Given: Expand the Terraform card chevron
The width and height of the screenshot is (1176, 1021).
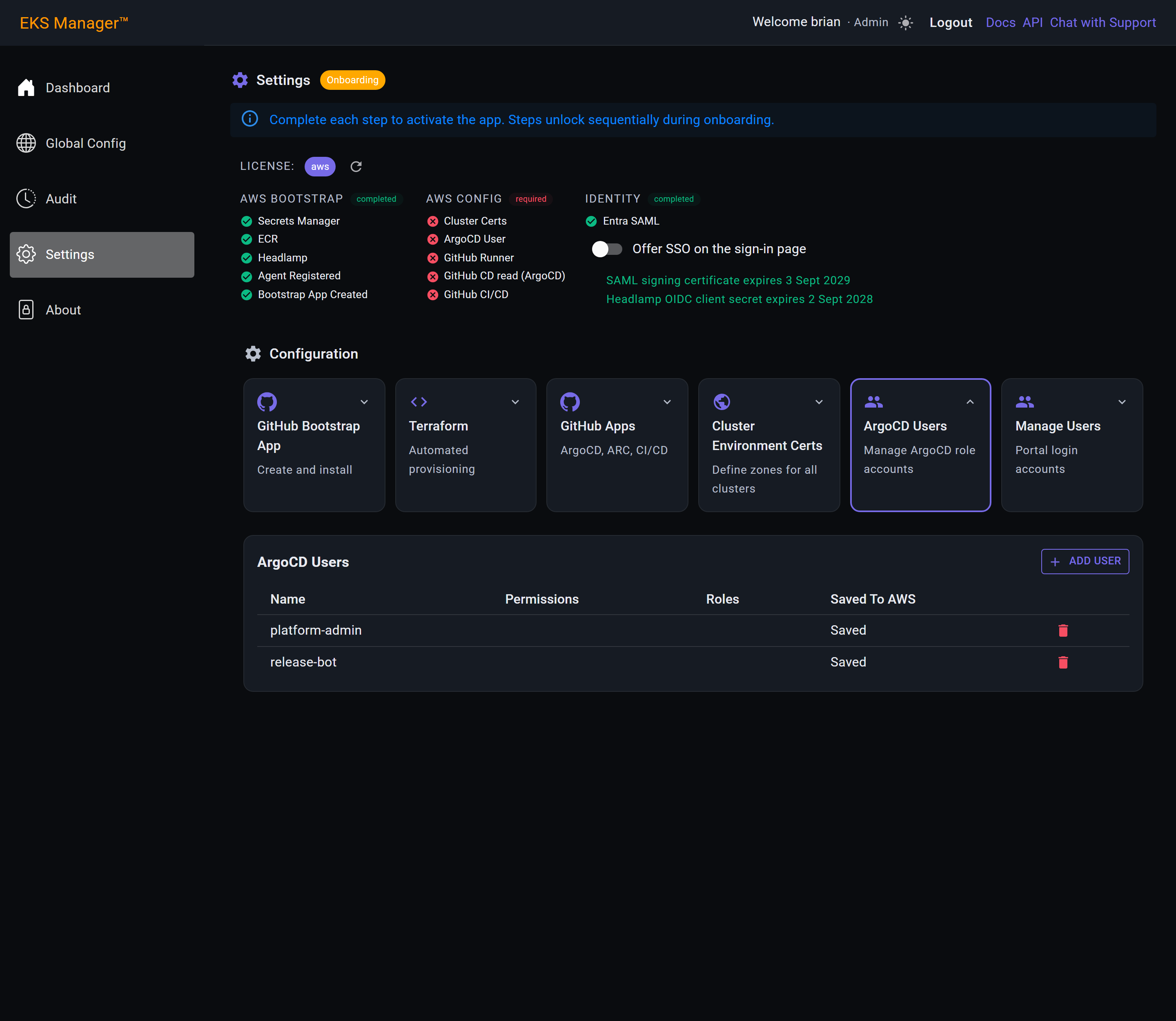Looking at the screenshot, I should pos(515,402).
